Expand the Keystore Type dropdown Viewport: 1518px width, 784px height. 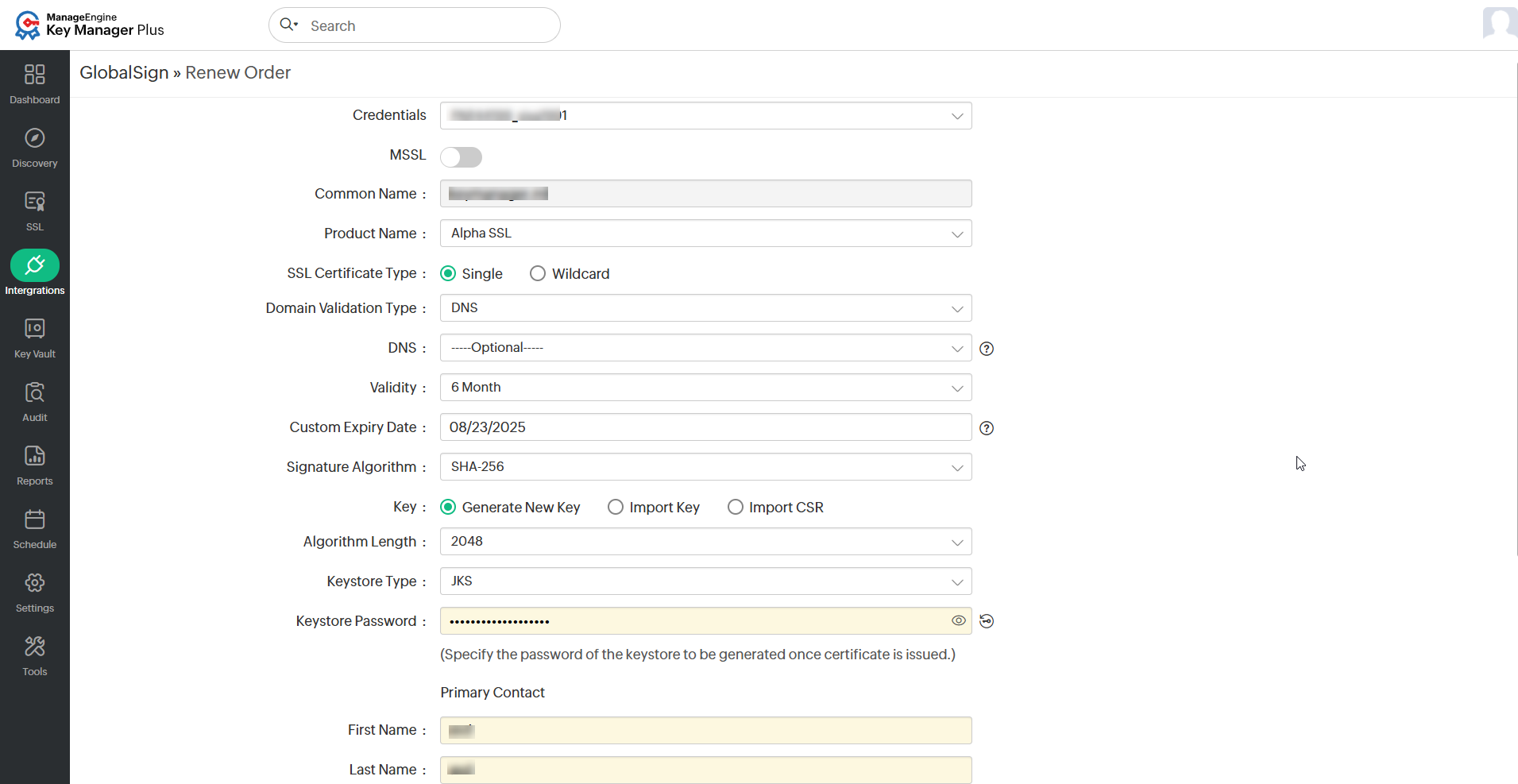pos(706,581)
